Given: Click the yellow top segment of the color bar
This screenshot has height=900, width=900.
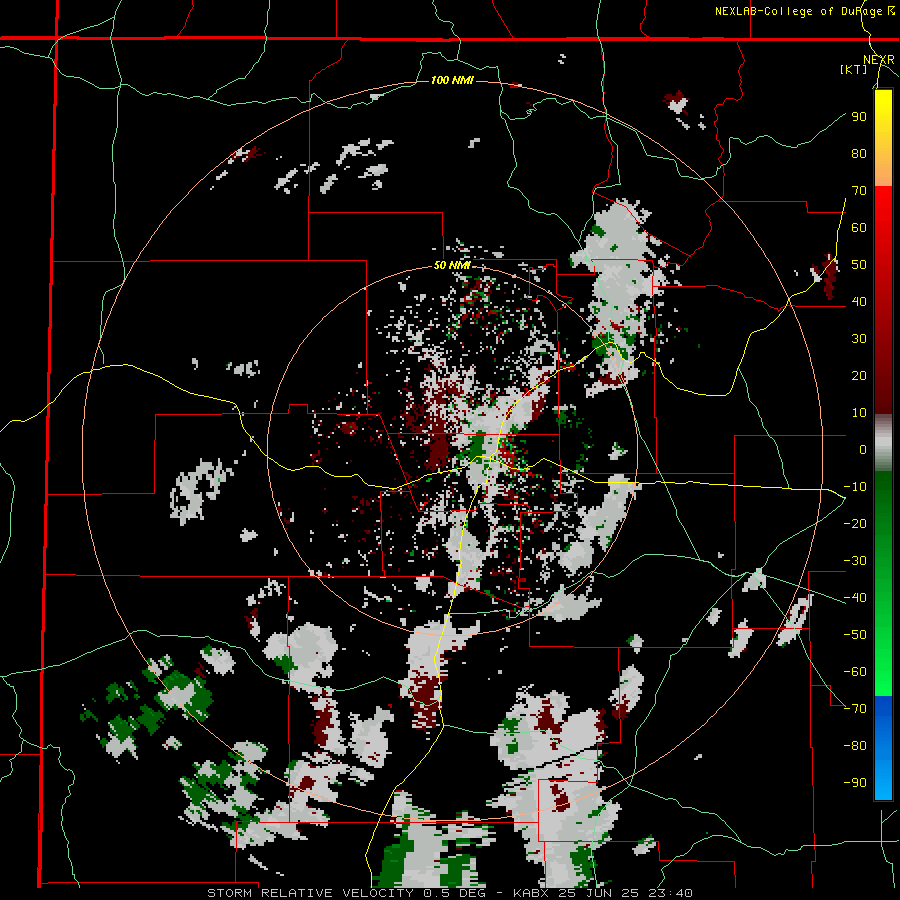Looking at the screenshot, I should pos(883,138).
